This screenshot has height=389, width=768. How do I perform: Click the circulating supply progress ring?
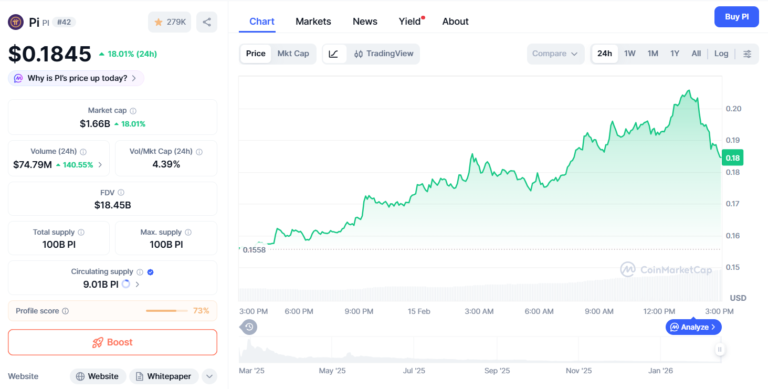pos(126,284)
